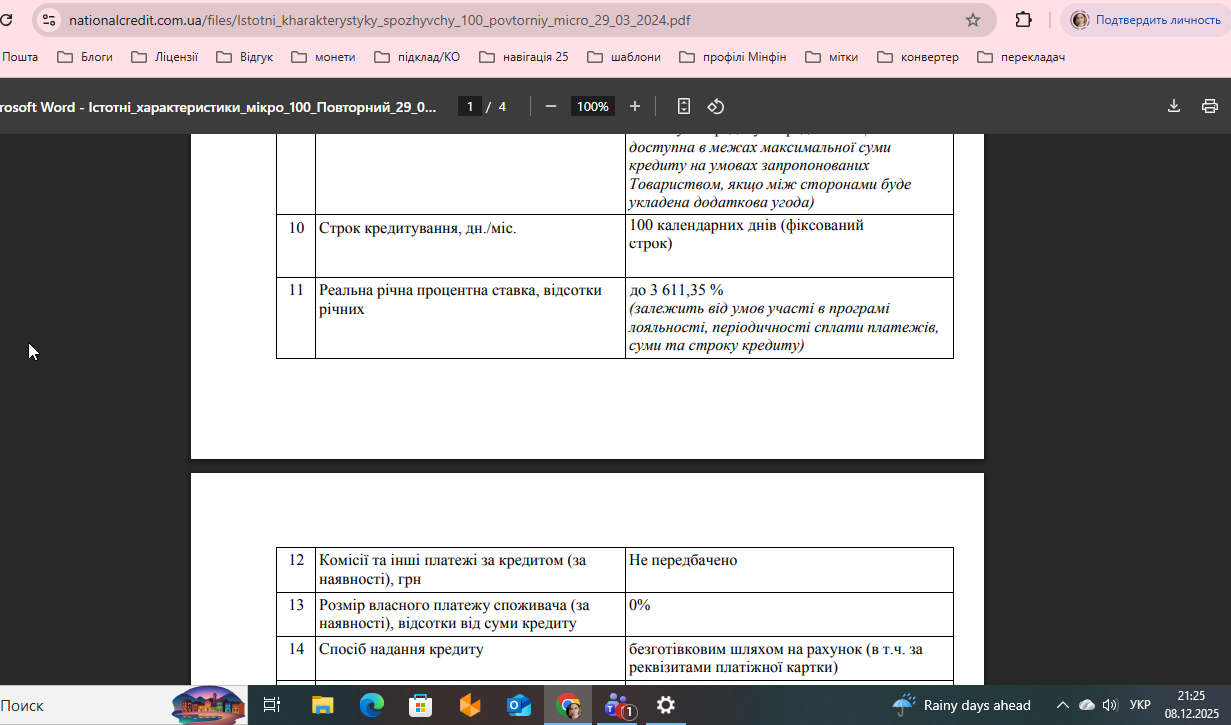Open the профілі Мінфін bookmarks folder
The height and width of the screenshot is (725, 1231).
coord(733,57)
